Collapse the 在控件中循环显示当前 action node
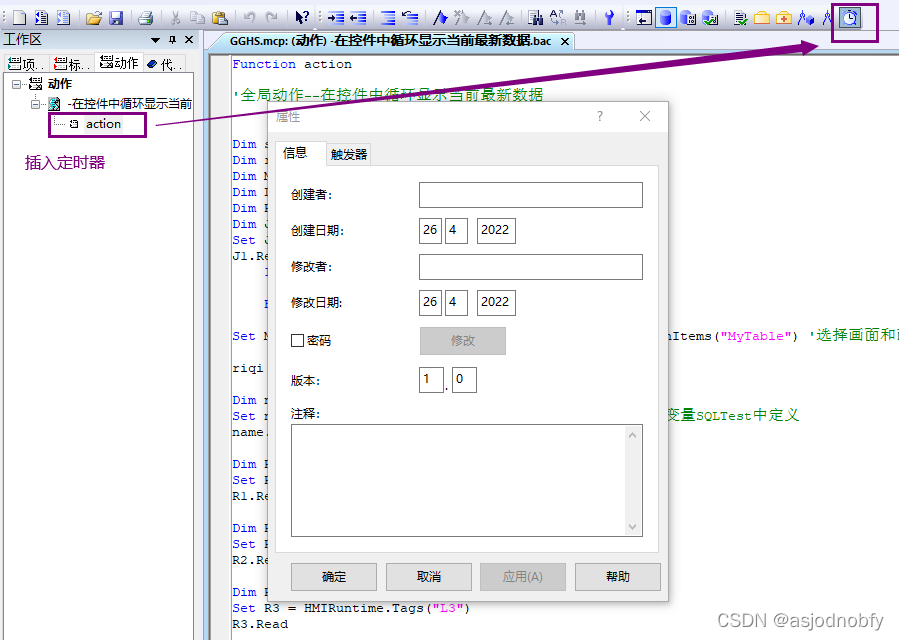899x640 pixels. tap(36, 104)
